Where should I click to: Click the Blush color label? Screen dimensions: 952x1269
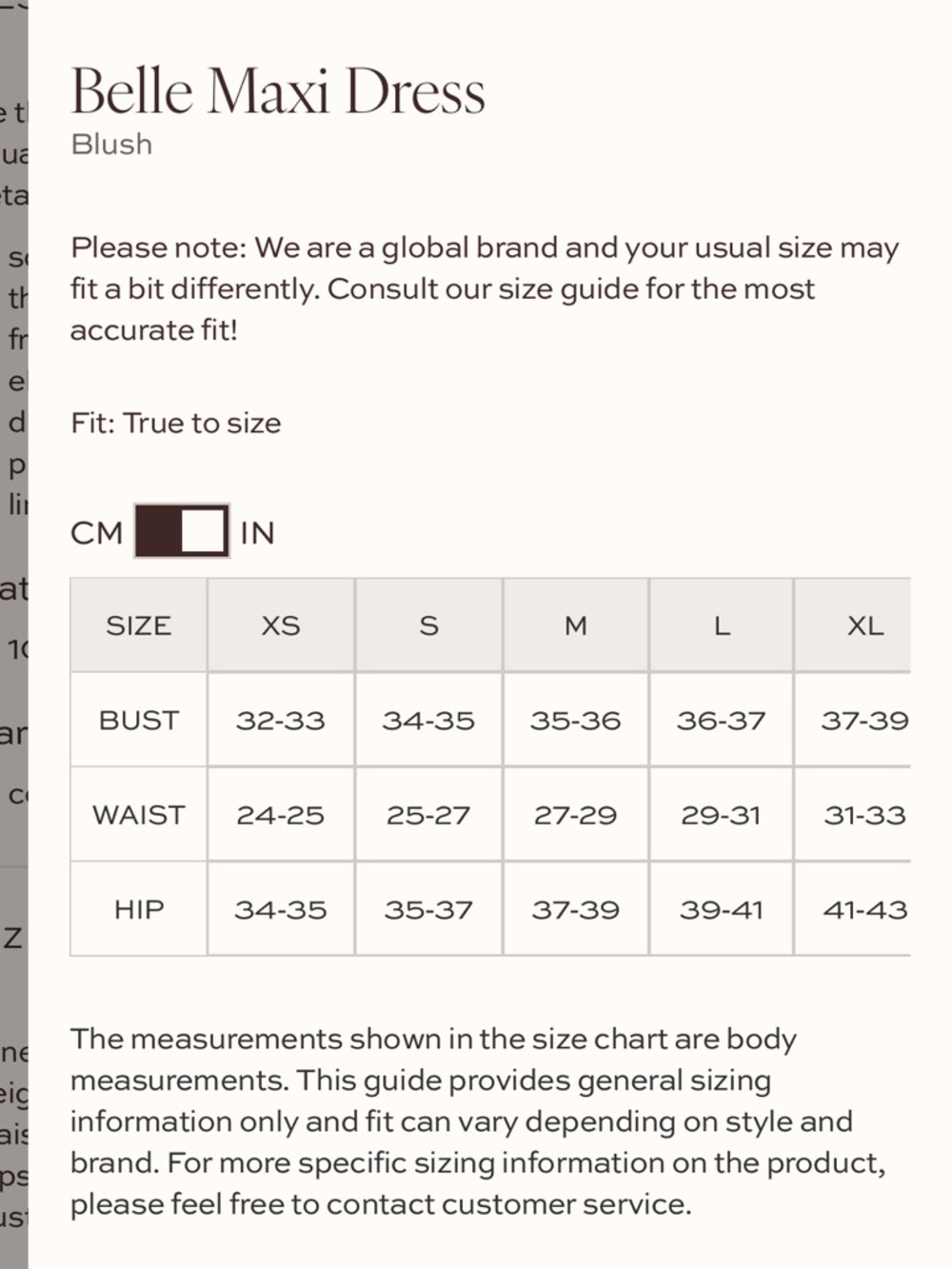click(x=111, y=144)
